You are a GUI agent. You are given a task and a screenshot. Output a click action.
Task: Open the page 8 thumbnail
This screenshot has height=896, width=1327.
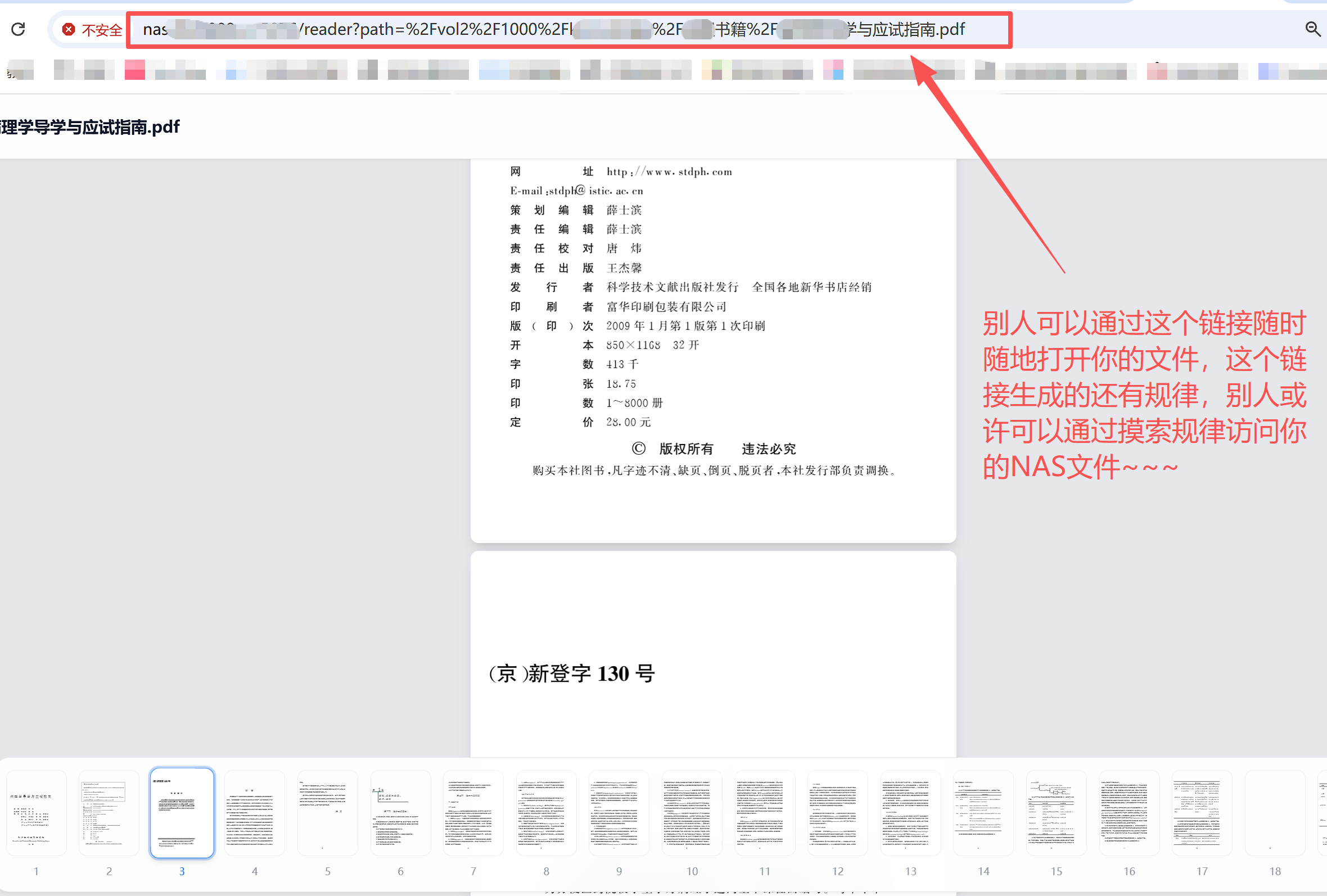pos(546,813)
